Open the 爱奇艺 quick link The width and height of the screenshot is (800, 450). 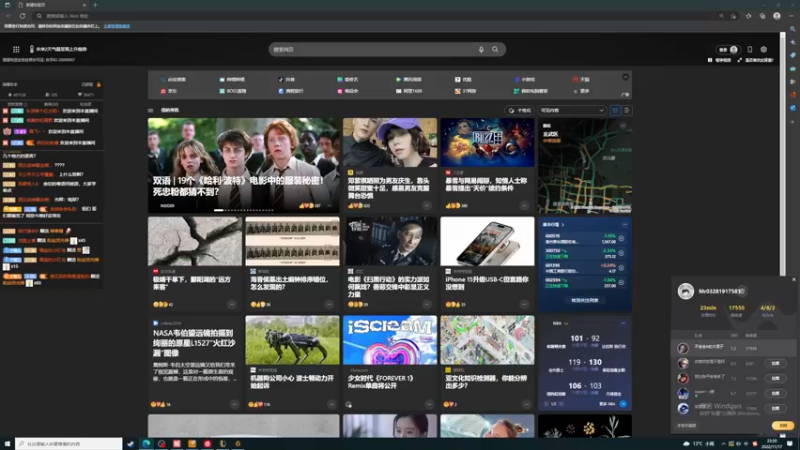347,80
